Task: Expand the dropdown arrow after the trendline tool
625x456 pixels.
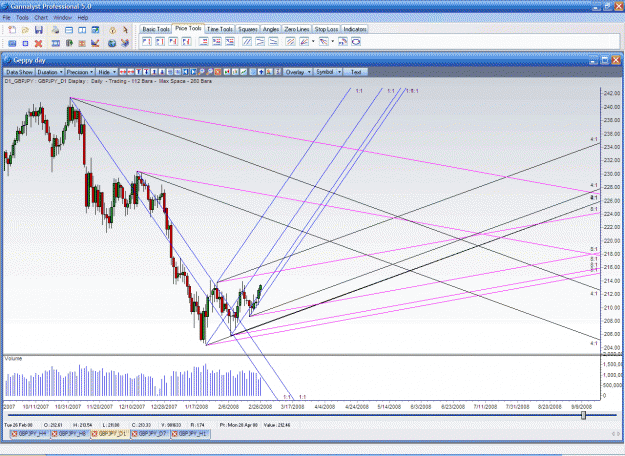Action: [x=333, y=41]
